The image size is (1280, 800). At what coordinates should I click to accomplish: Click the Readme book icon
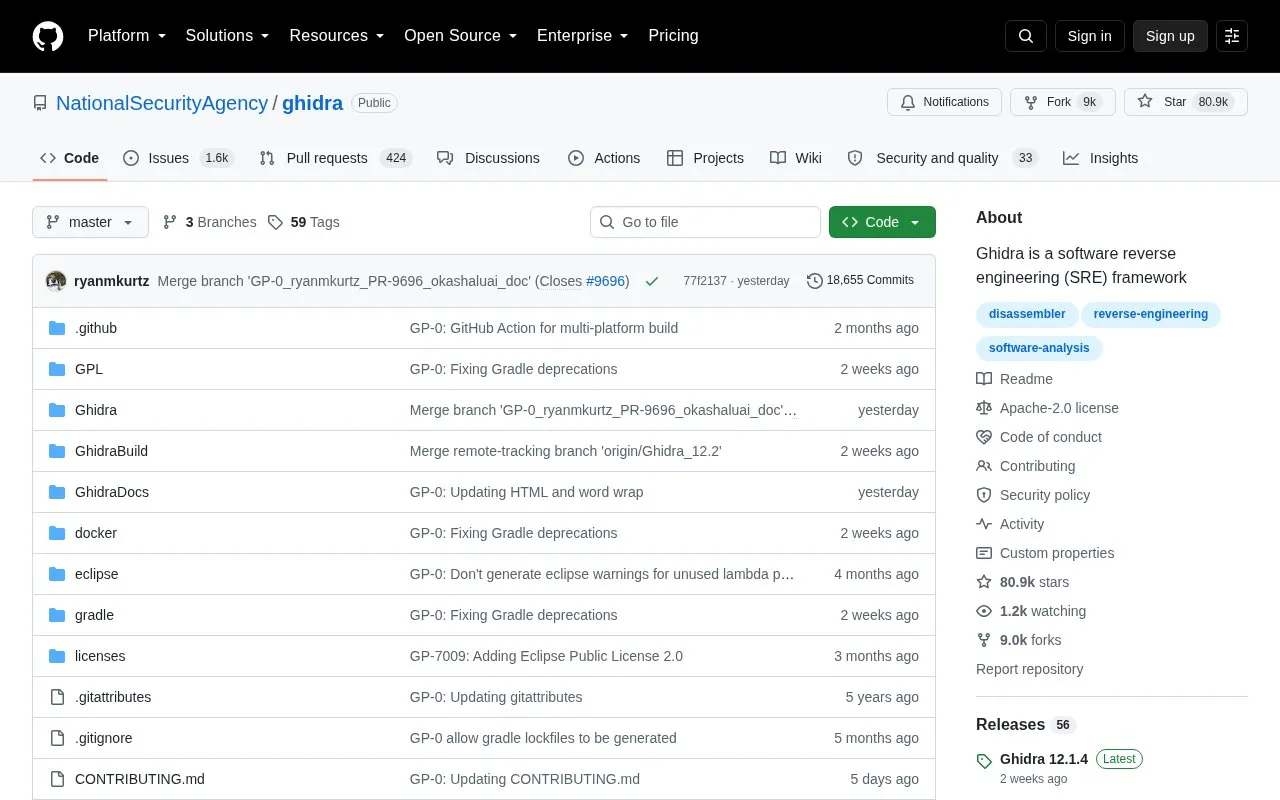coord(984,379)
